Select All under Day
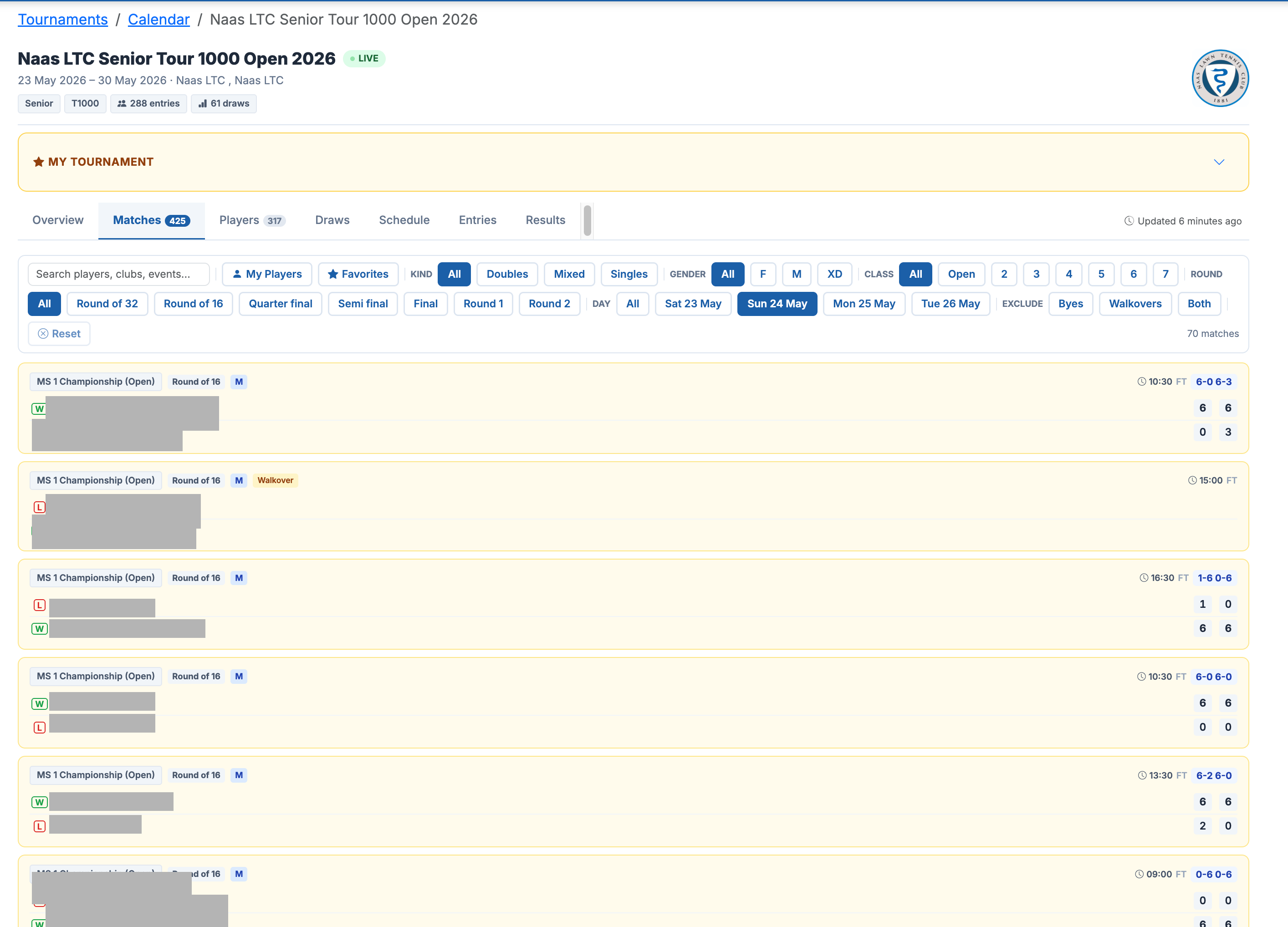This screenshot has width=1288, height=927. tap(633, 304)
